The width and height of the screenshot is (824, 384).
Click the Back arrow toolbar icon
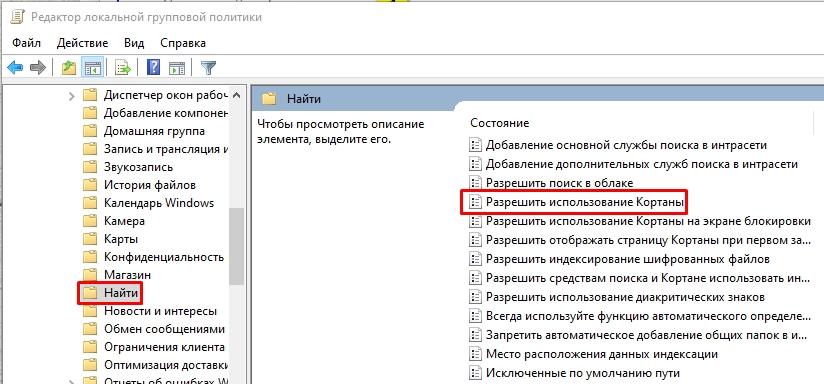[15, 67]
